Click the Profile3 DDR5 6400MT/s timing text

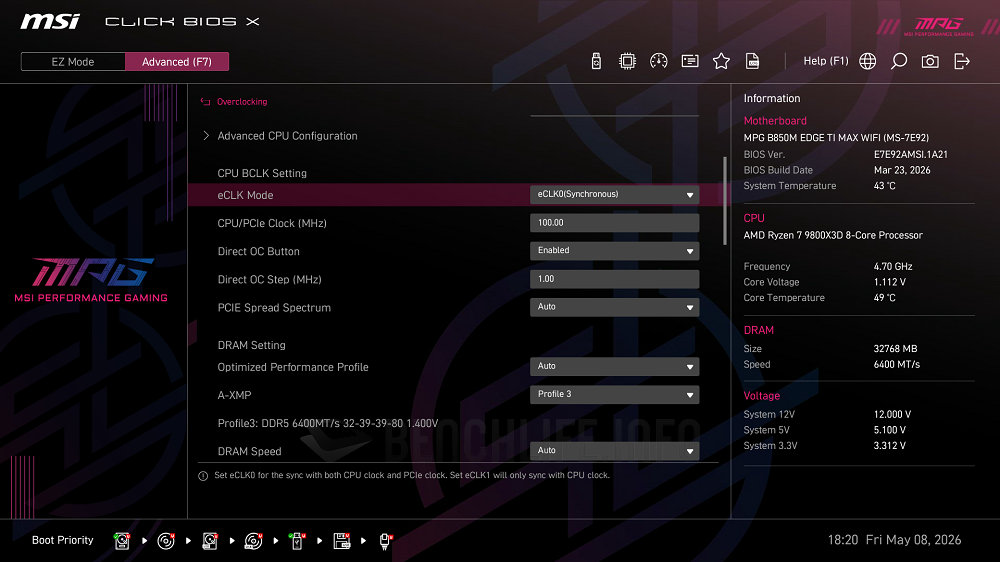328,423
